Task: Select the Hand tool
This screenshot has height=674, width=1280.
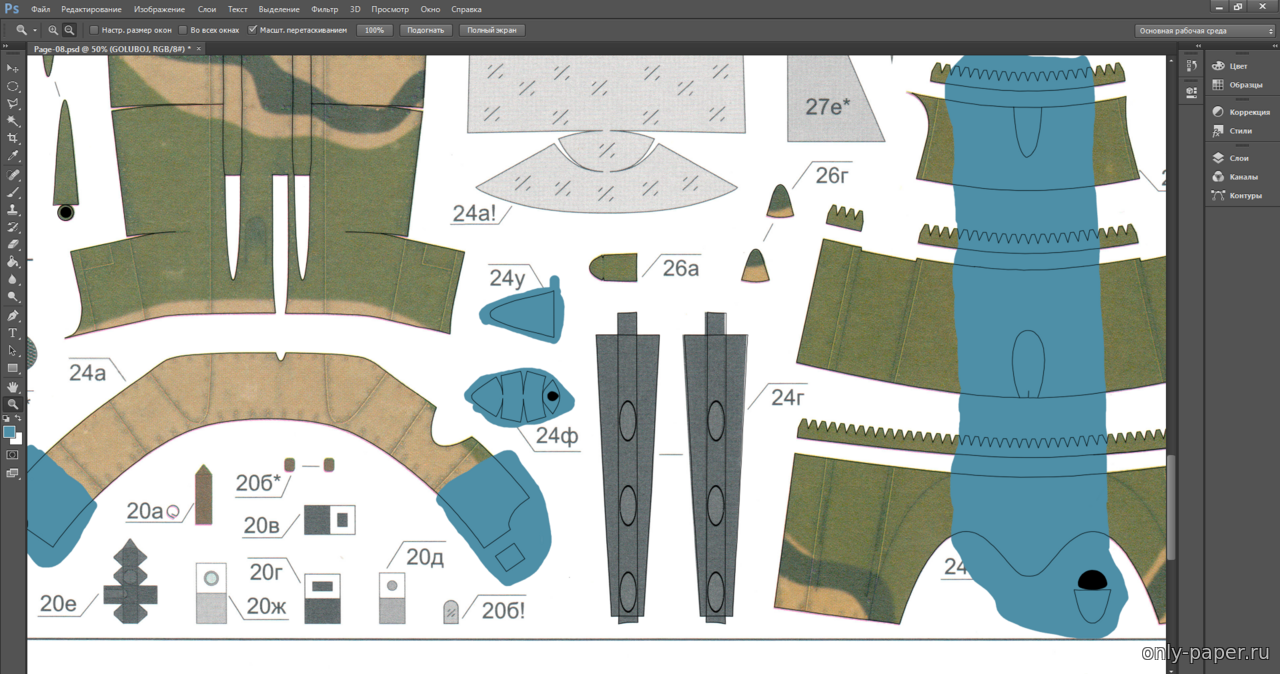Action: pos(13,386)
